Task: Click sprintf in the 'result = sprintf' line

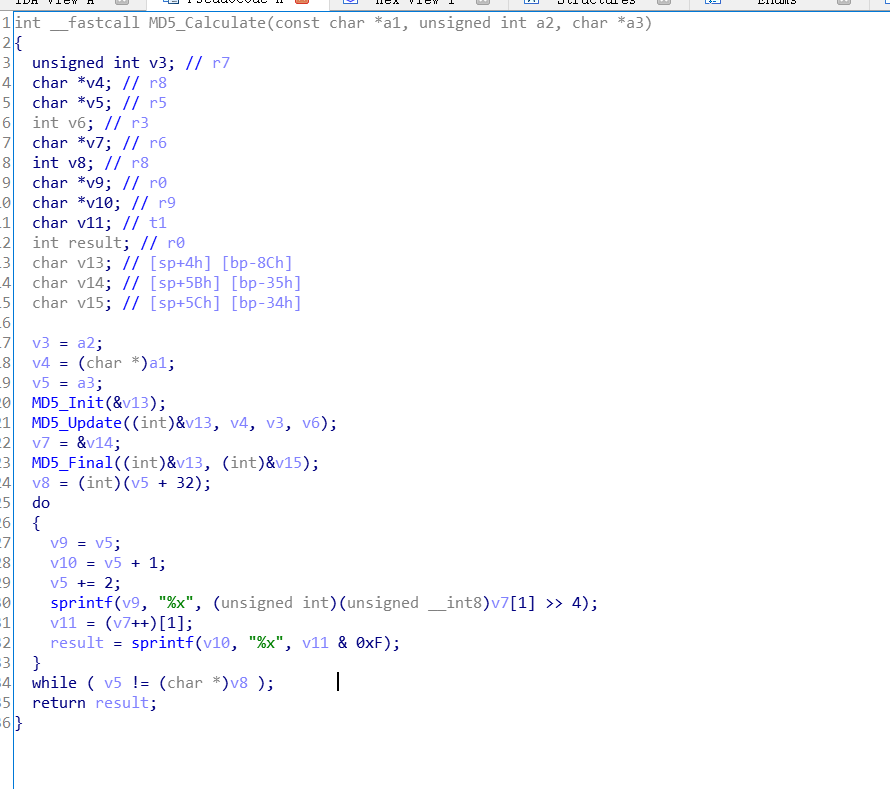Action: tap(163, 643)
